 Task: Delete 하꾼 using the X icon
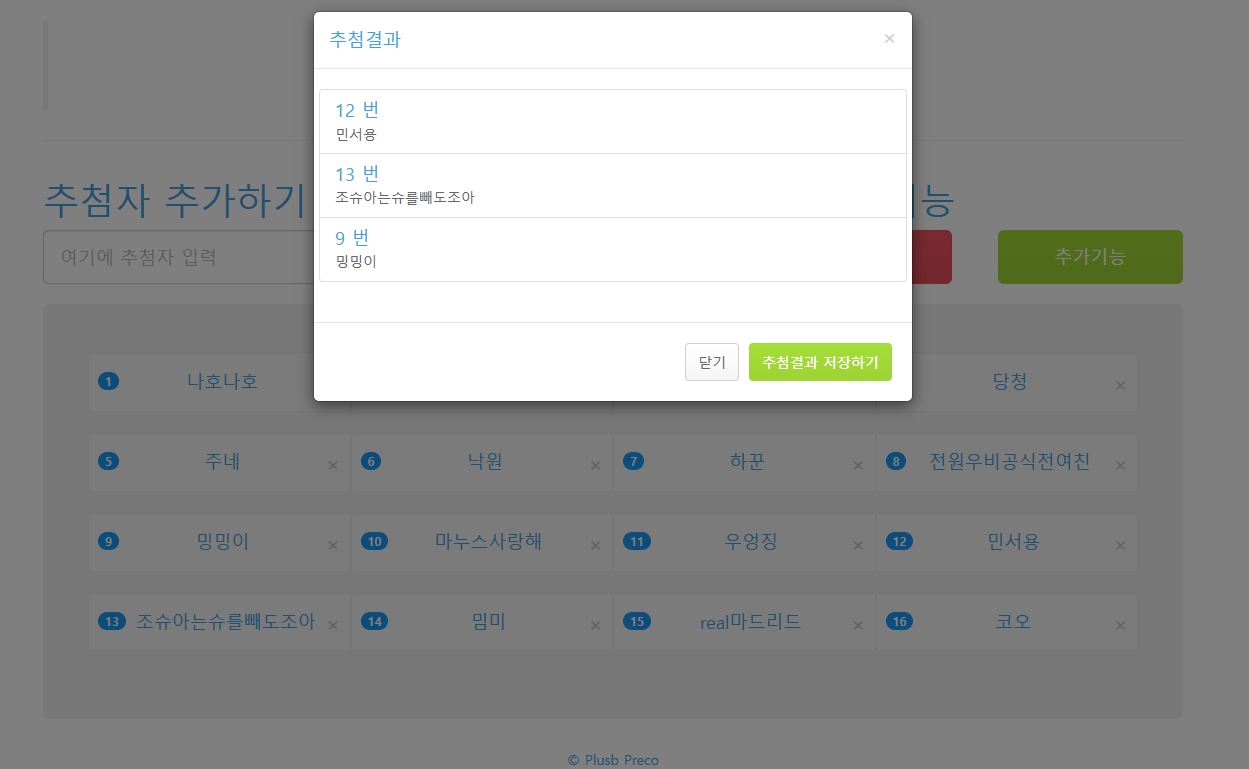[857, 465]
